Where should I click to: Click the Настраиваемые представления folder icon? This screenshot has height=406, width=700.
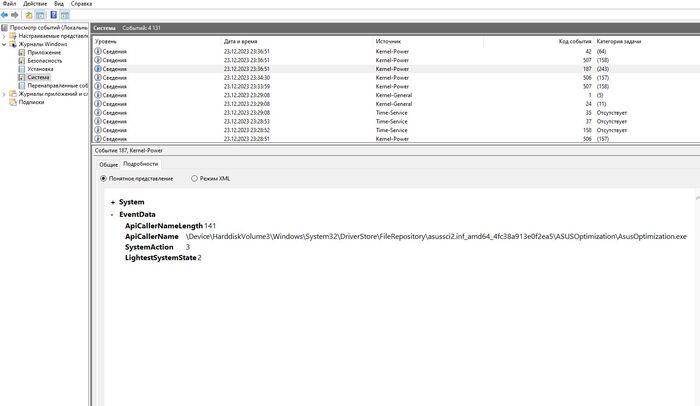coord(13,36)
